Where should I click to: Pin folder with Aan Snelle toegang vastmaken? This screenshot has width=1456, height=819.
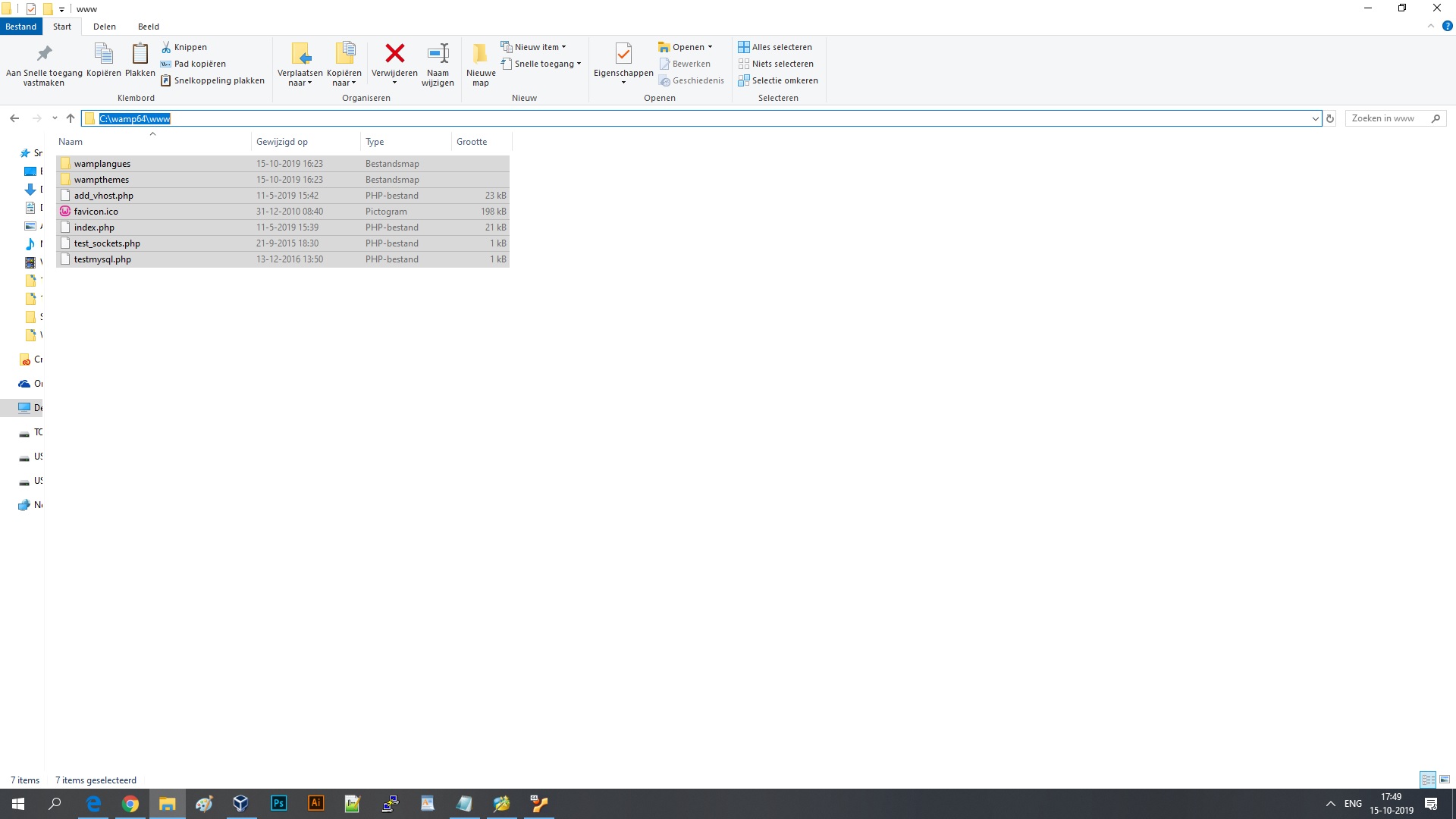click(44, 55)
